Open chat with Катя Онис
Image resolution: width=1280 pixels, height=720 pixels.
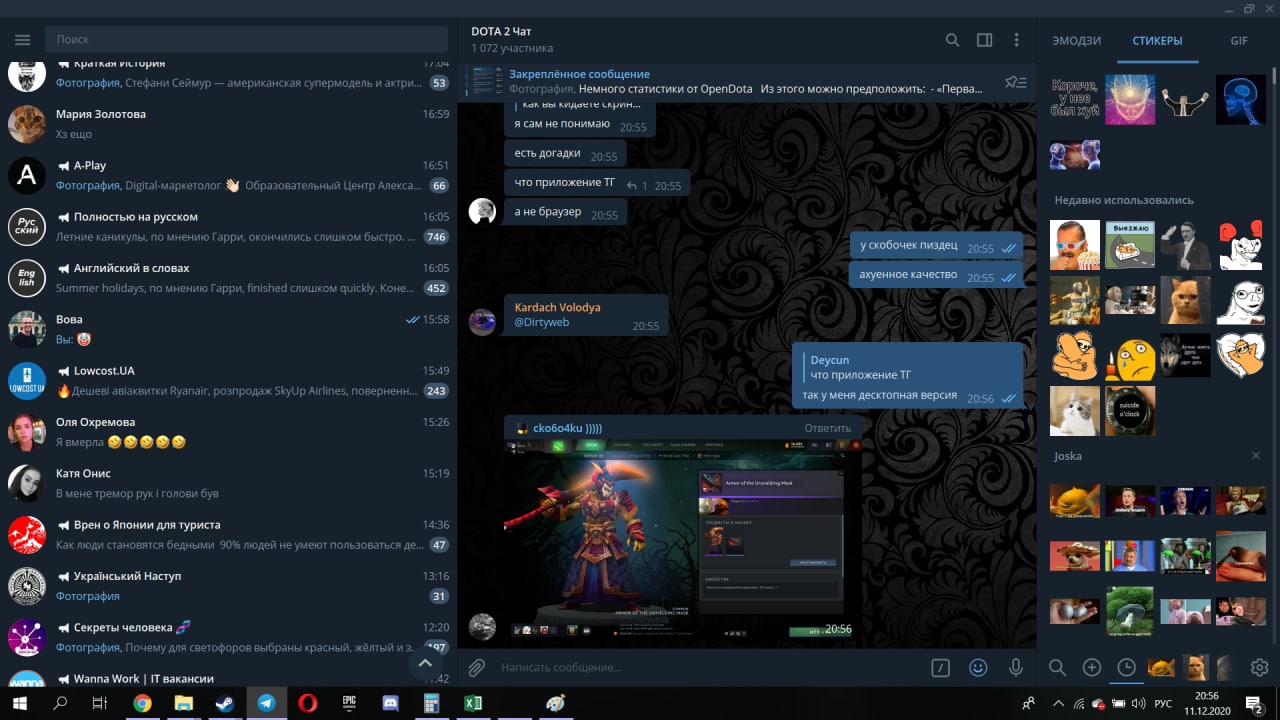coord(229,484)
